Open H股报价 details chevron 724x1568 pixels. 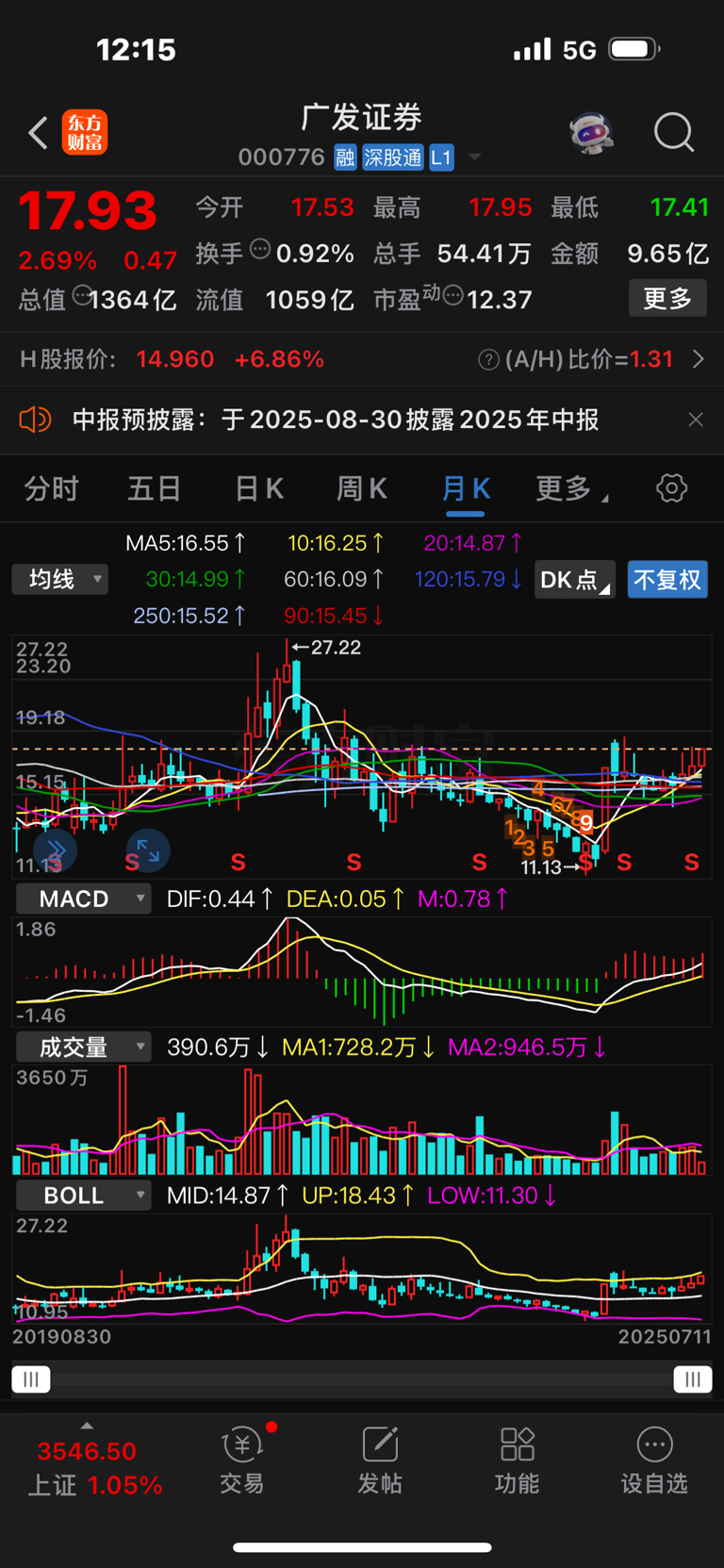click(x=698, y=359)
